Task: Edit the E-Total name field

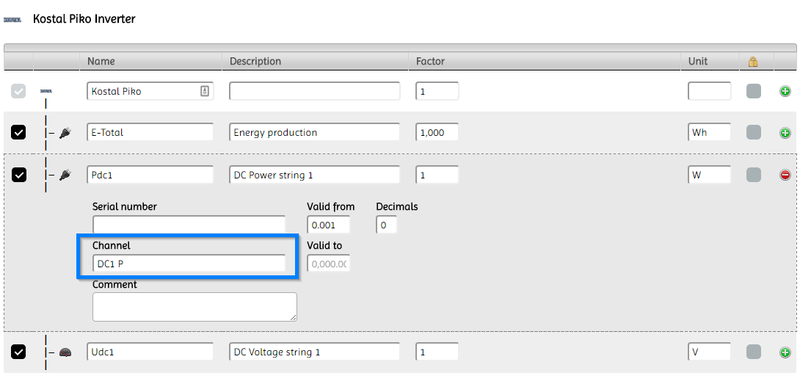Action: pyautogui.click(x=150, y=133)
